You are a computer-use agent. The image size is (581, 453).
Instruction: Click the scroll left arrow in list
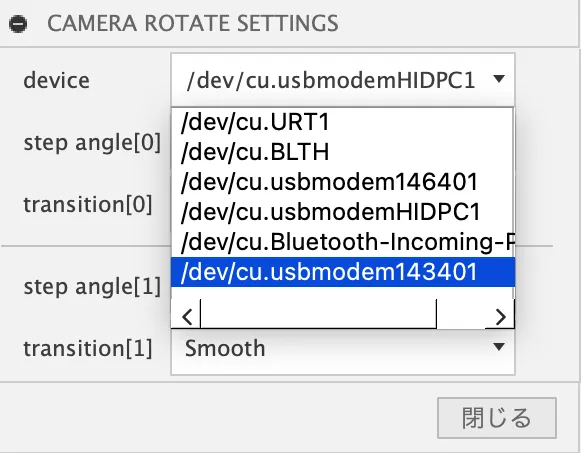coord(186,317)
